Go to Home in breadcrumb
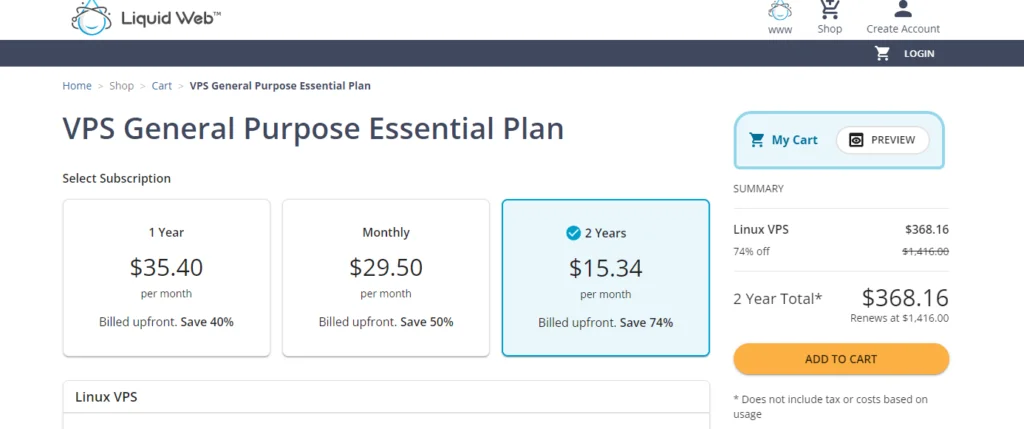Viewport: 1024px width, 429px height. [x=77, y=86]
